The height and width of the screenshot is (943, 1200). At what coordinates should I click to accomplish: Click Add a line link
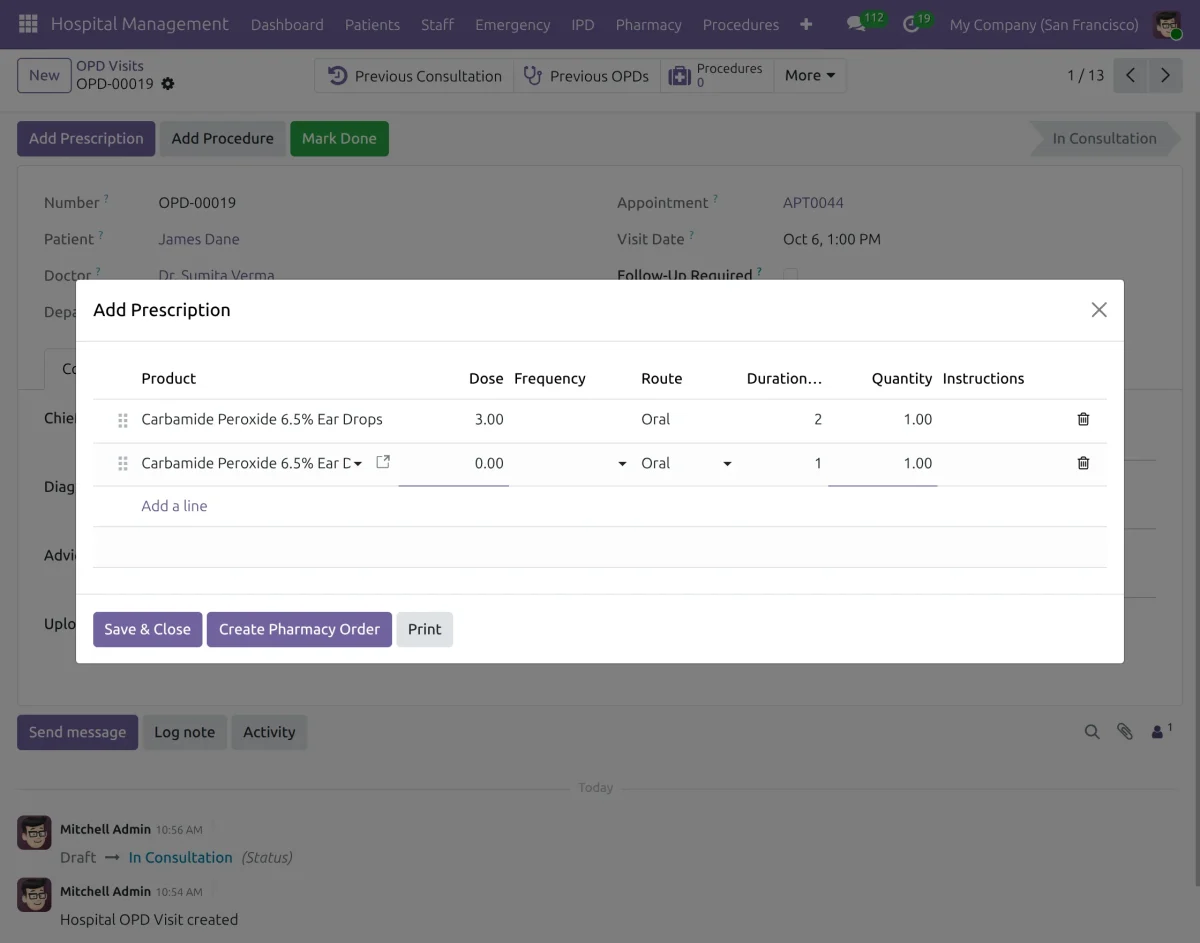[174, 506]
